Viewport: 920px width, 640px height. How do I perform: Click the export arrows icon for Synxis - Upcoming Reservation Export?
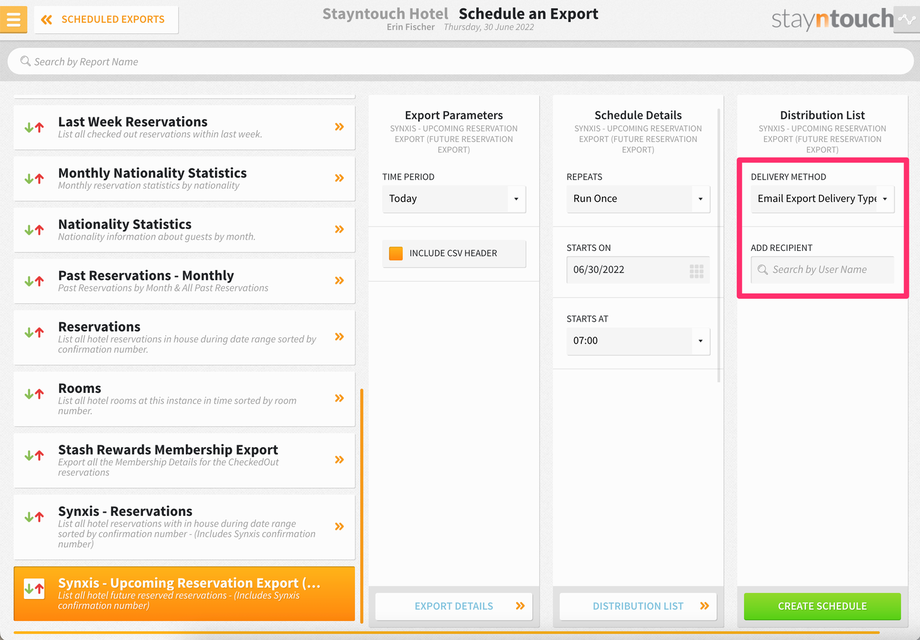(x=34, y=588)
